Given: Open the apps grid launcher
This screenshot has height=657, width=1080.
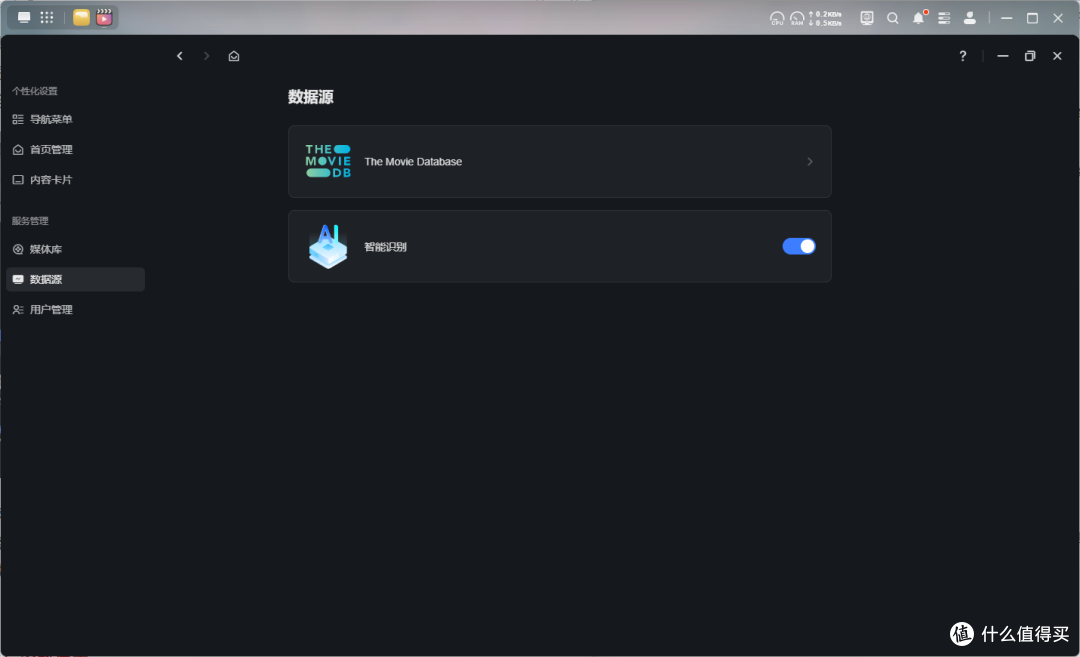Looking at the screenshot, I should point(47,18).
